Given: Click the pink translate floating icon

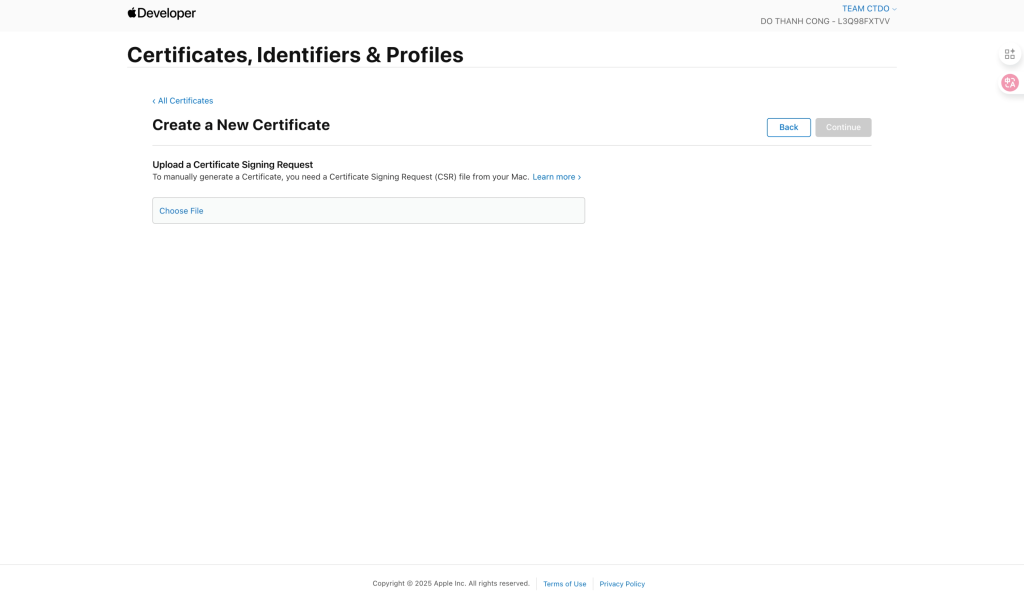Looking at the screenshot, I should coord(1010,83).
